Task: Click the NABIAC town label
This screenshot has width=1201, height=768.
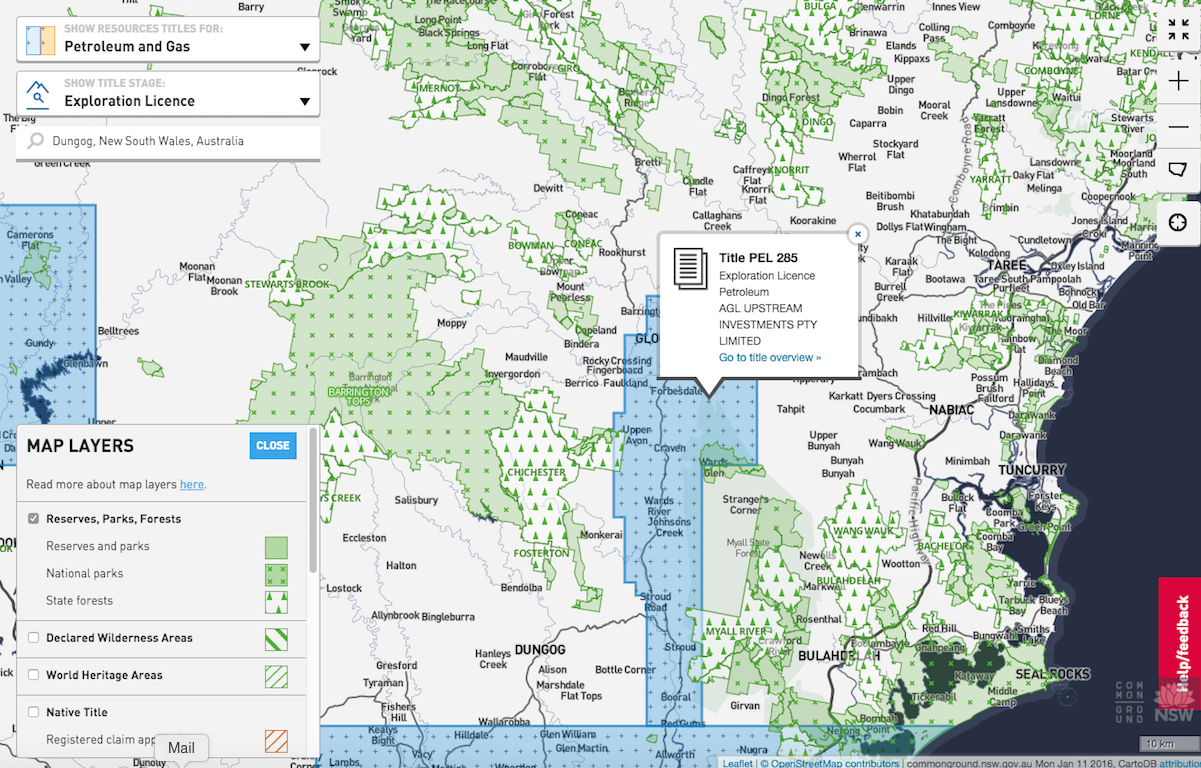Action: (949, 410)
